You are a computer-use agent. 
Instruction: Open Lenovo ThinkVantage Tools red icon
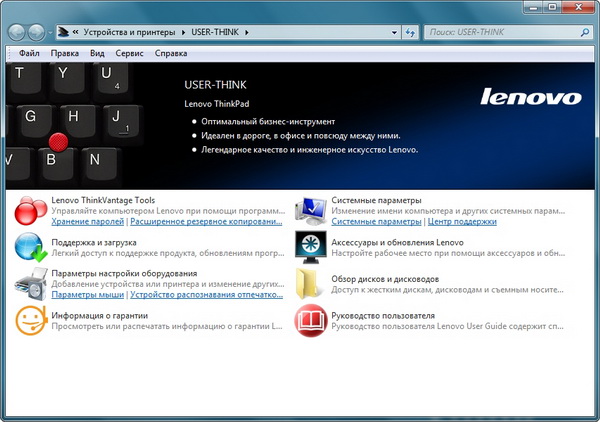pos(30,211)
